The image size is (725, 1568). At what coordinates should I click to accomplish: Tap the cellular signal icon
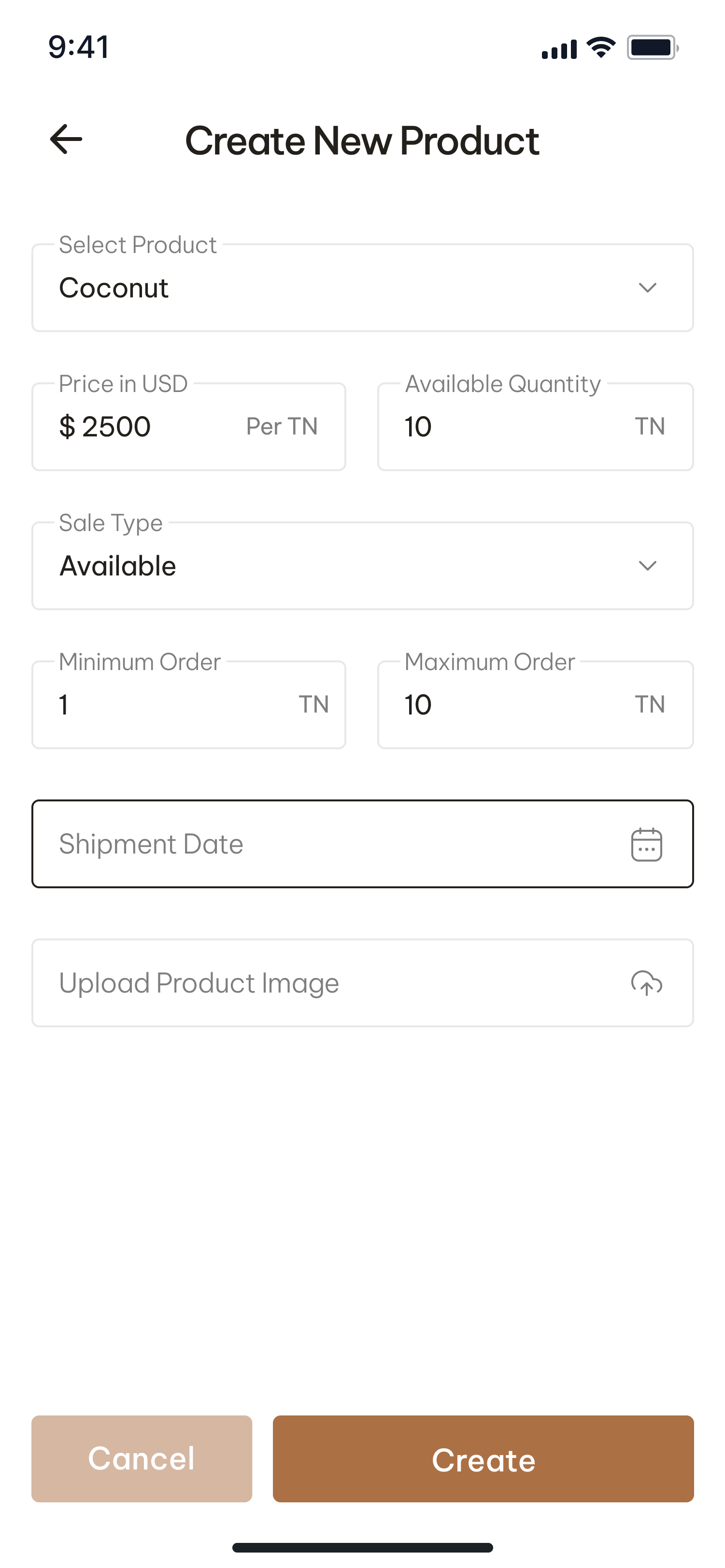coord(559,49)
